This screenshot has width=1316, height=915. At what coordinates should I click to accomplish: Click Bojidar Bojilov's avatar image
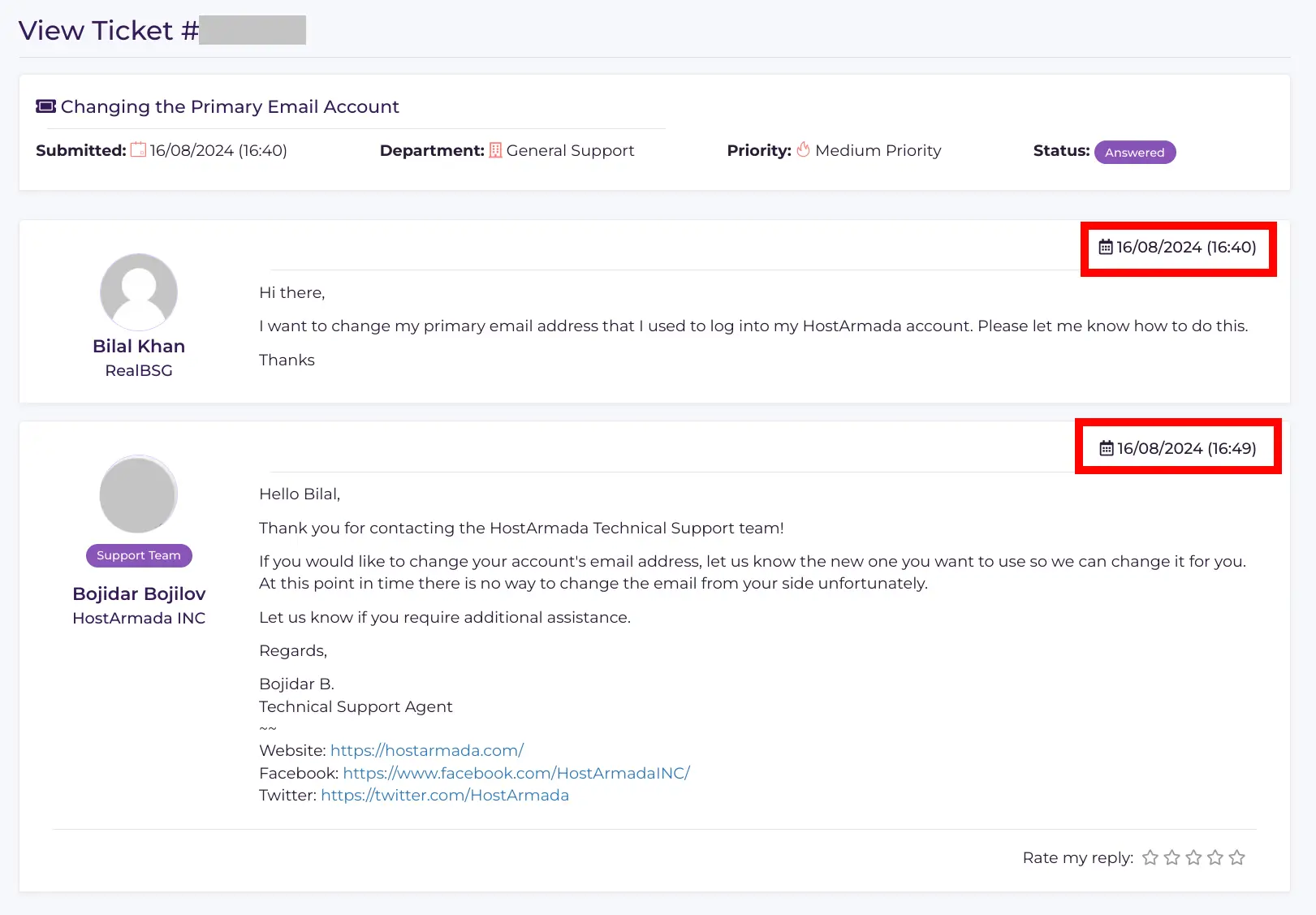[139, 494]
